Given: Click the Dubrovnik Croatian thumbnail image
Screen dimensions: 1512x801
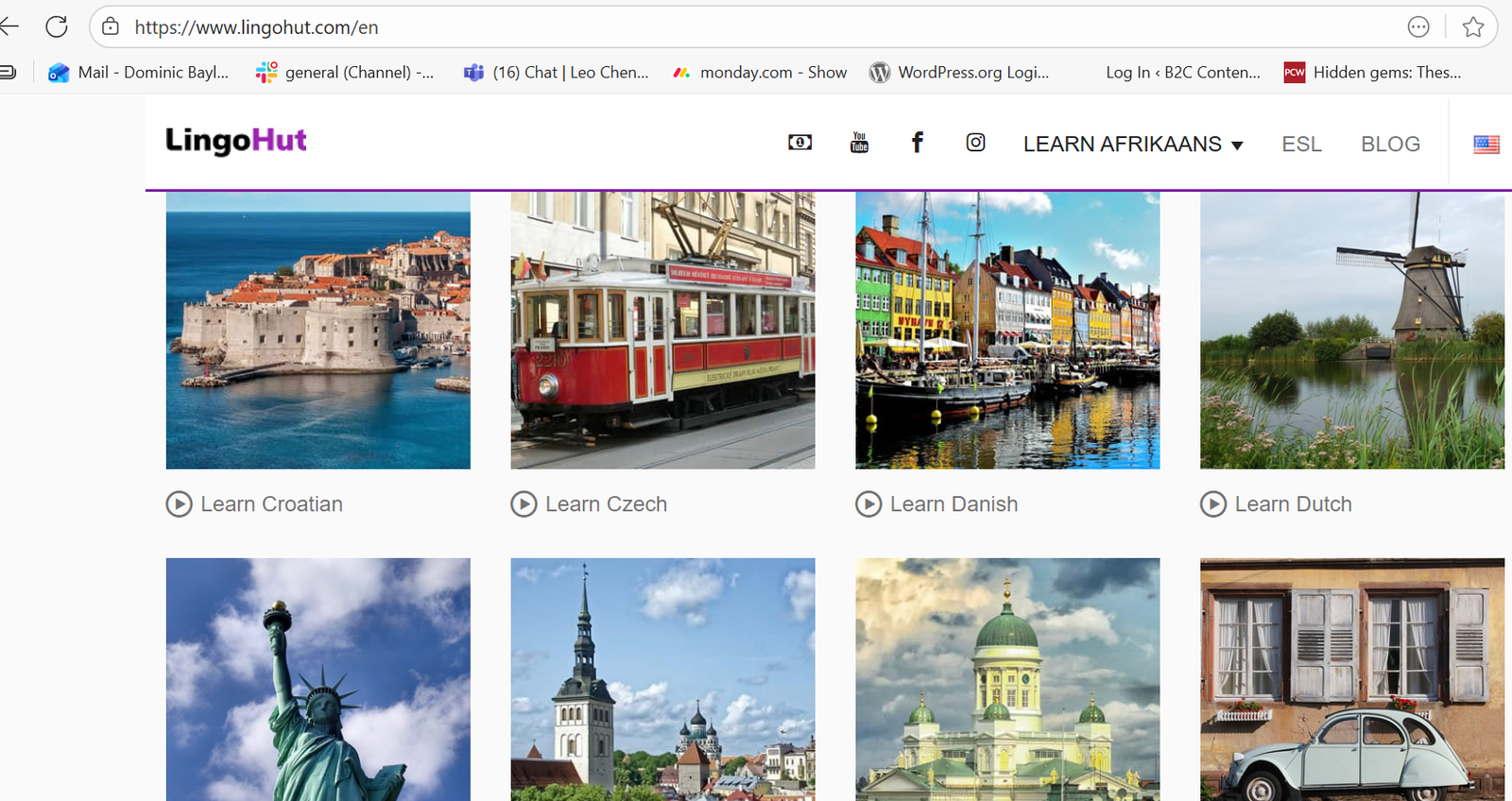Looking at the screenshot, I should click(318, 330).
